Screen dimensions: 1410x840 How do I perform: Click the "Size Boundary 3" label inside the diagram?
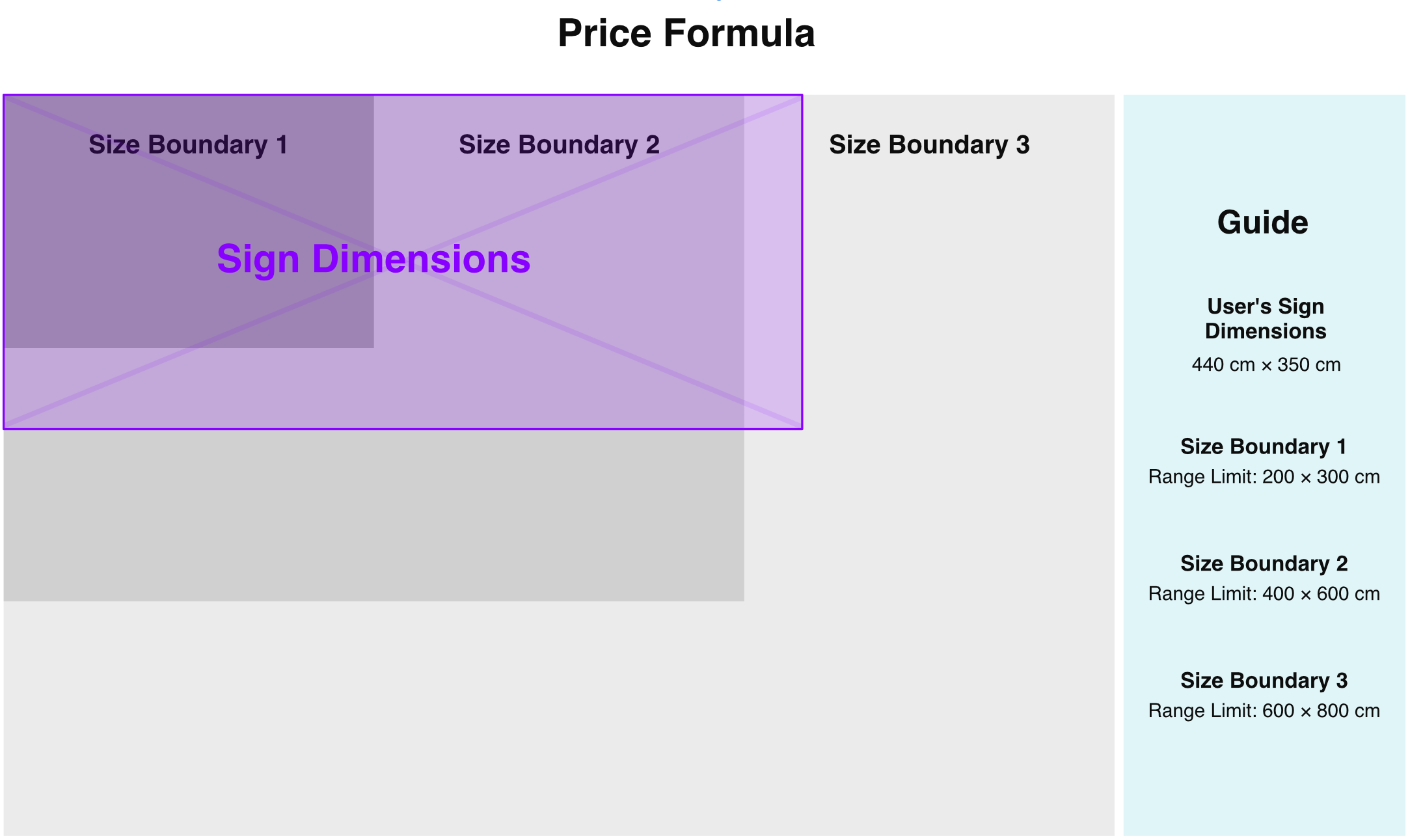929,144
